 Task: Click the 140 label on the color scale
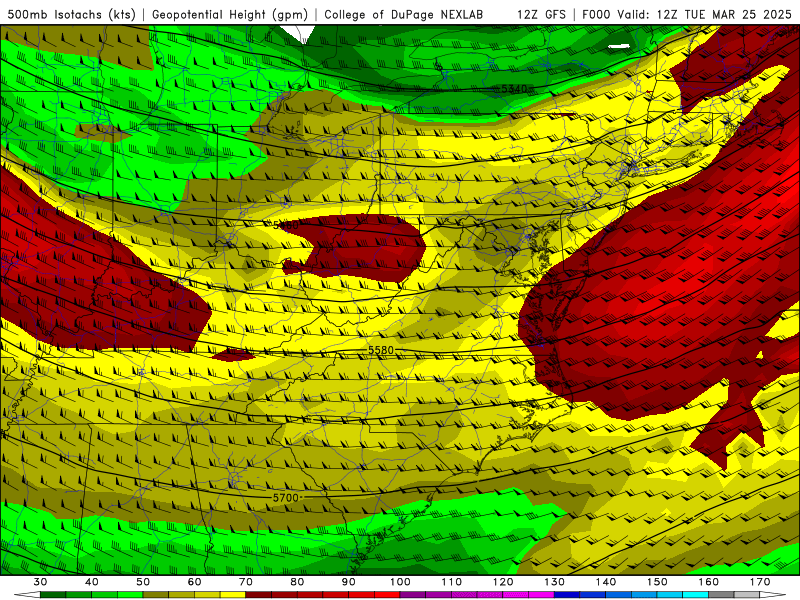coord(606,582)
